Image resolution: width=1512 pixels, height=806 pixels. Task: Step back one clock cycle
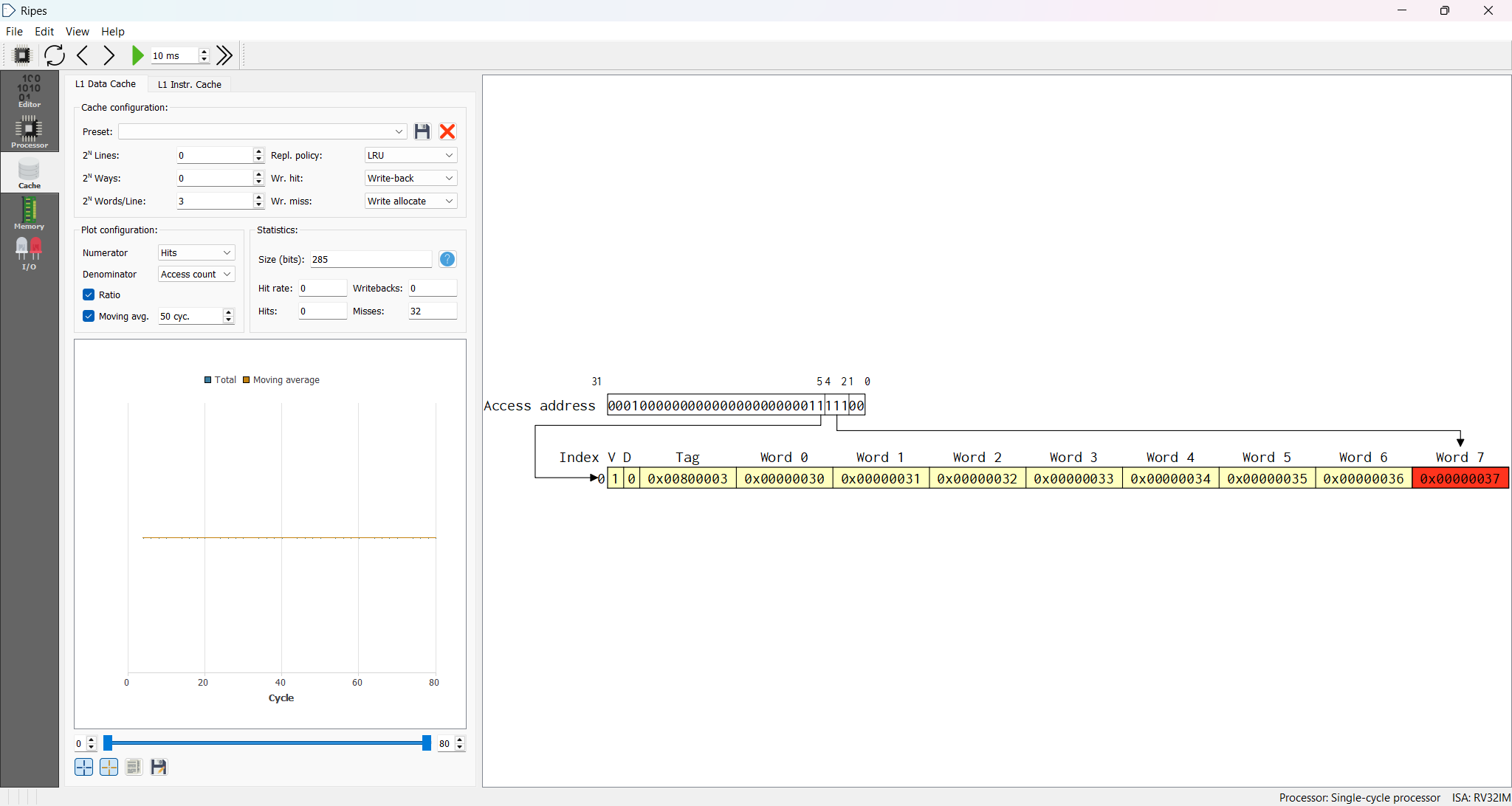click(x=82, y=55)
